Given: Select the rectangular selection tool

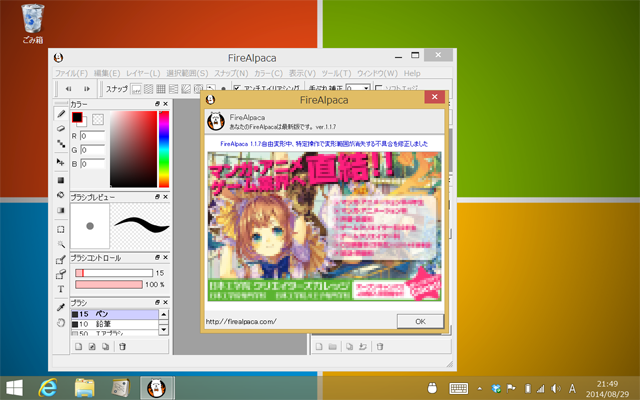Looking at the screenshot, I should [61, 229].
